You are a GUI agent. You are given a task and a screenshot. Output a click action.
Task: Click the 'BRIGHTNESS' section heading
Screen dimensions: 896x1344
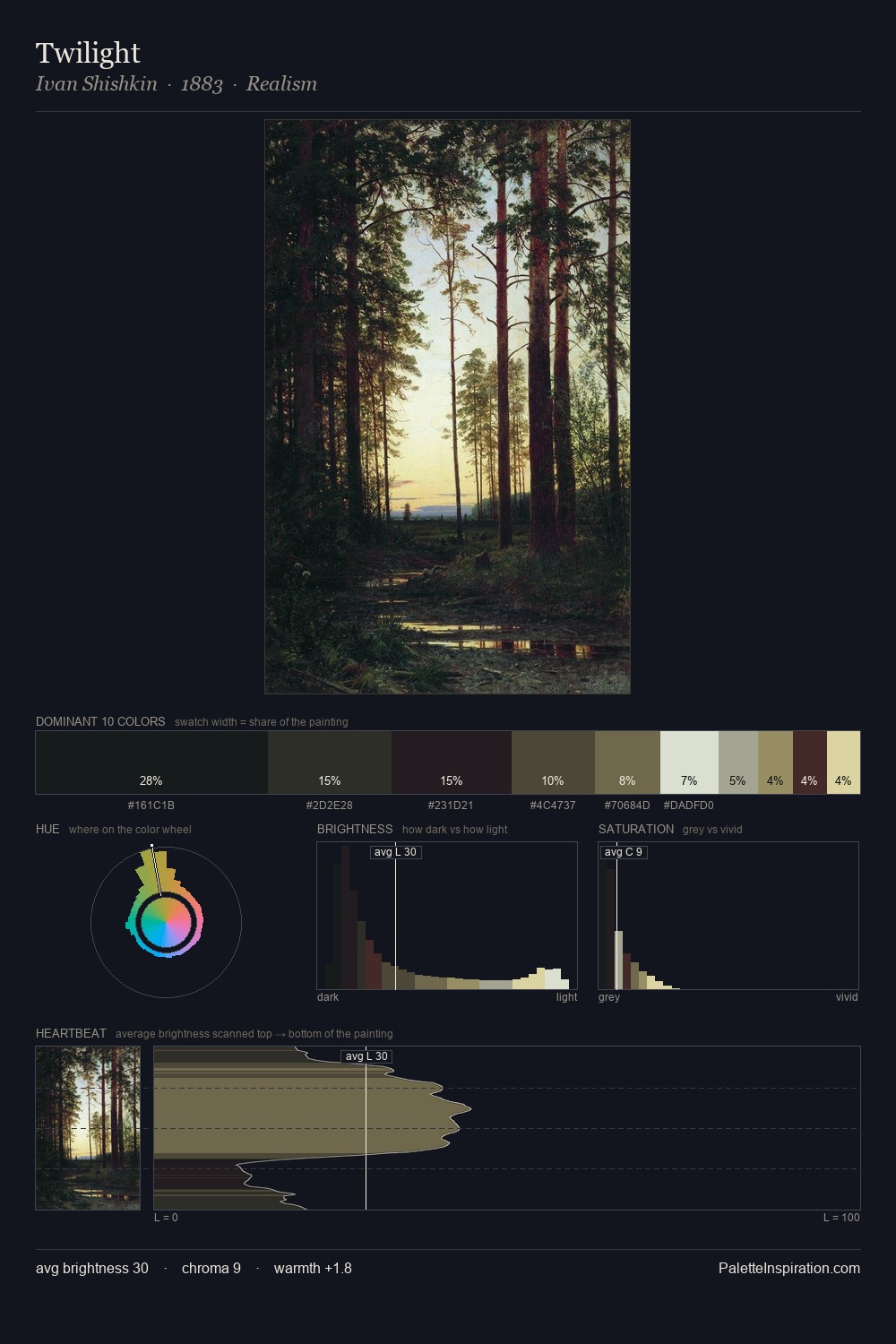pos(355,829)
